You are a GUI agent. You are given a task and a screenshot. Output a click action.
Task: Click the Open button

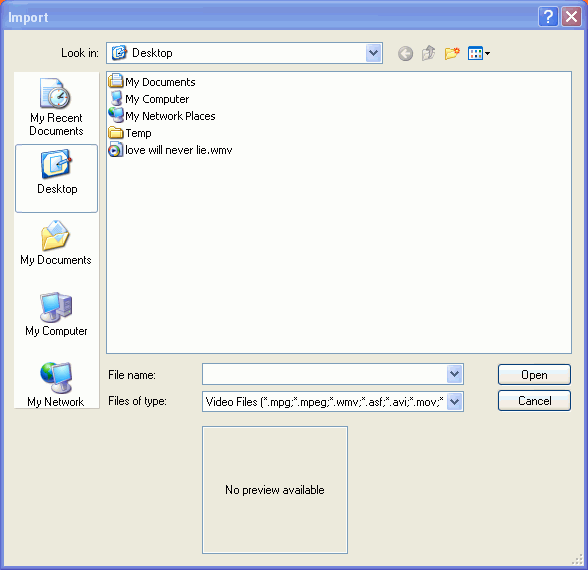(534, 375)
